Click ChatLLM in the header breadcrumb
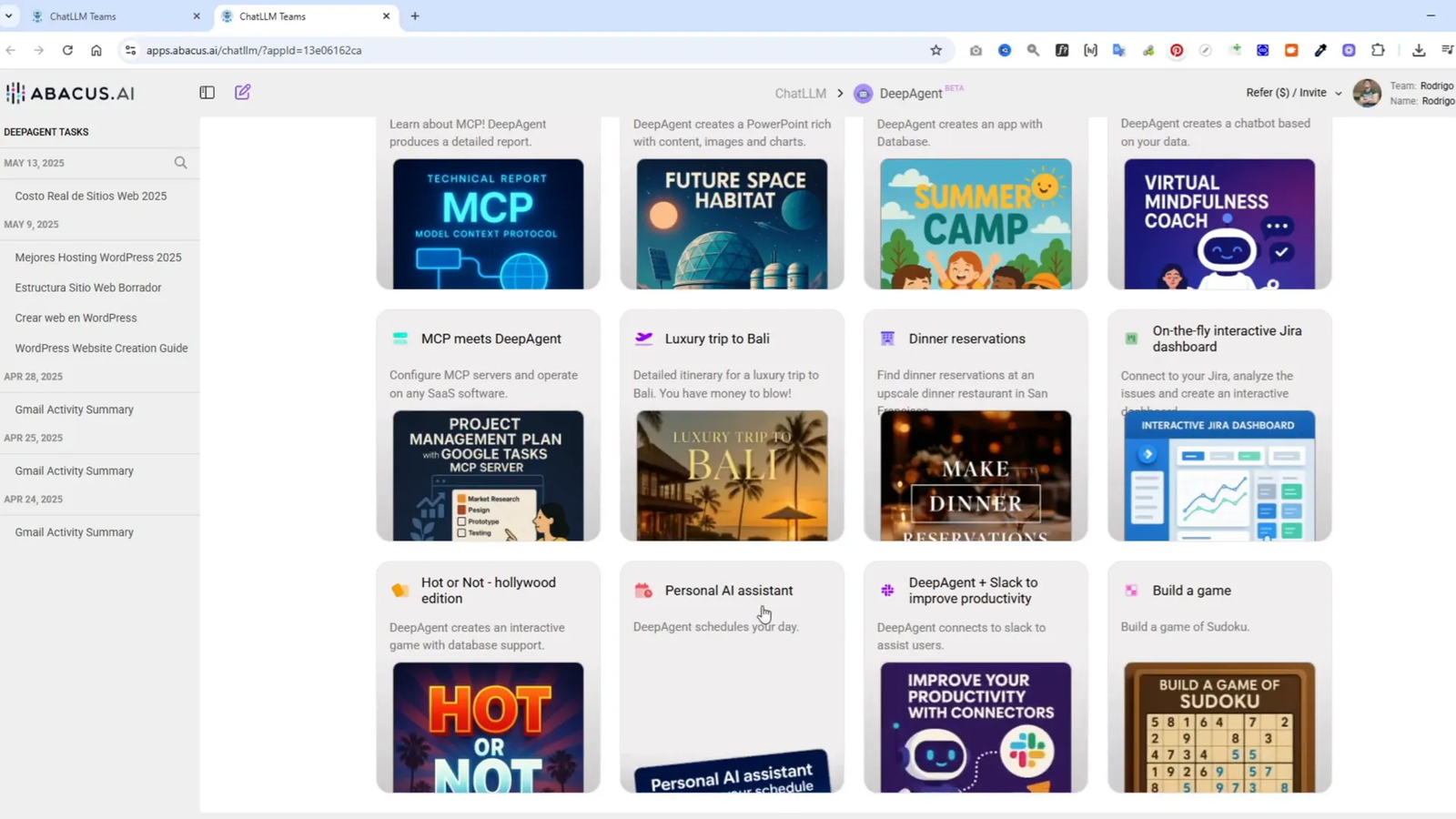 (x=800, y=93)
